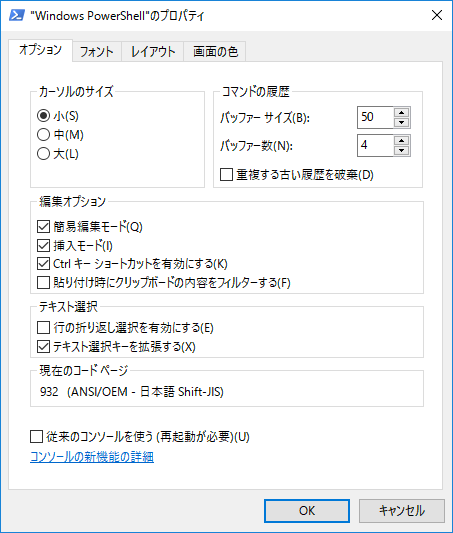453x533 pixels.
Task: Switch to the フォント tab
Action: click(97, 52)
